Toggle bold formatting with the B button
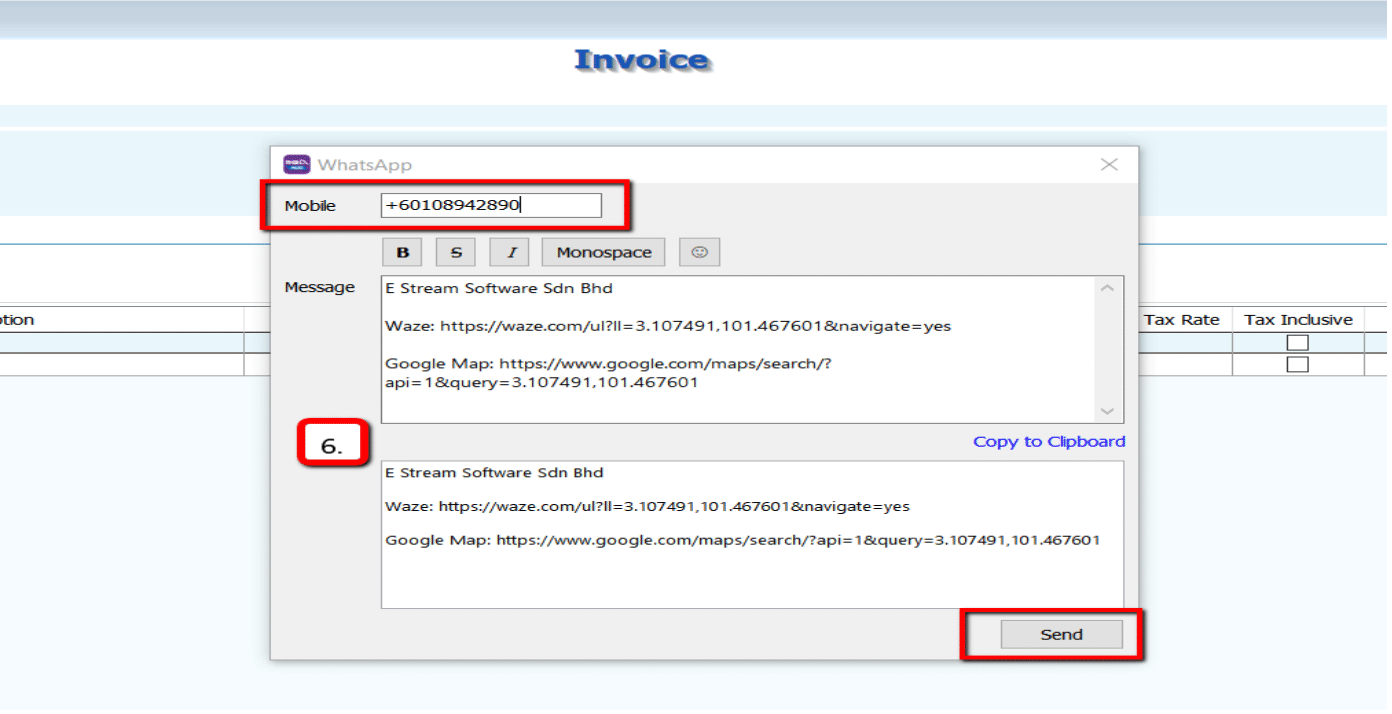The image size is (1392, 714). [403, 253]
